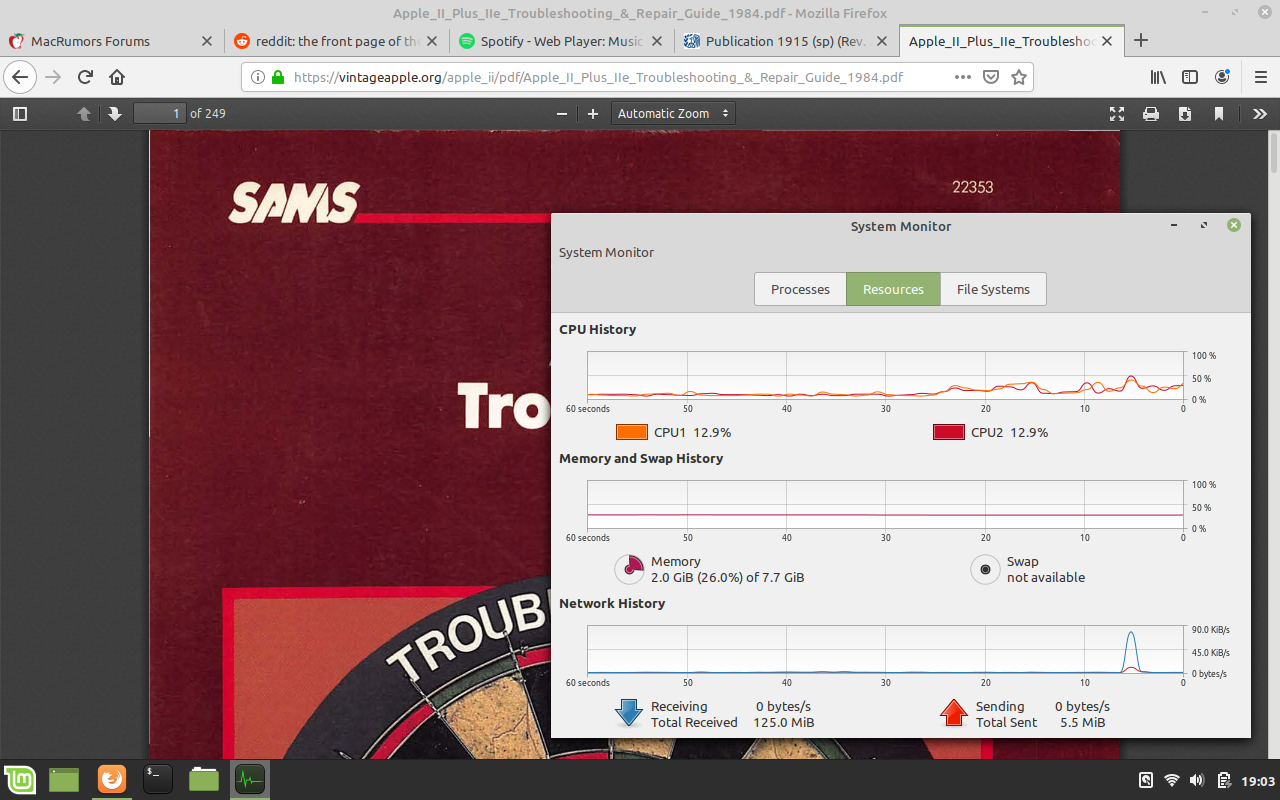Switch to Spotify Web Player tab

(561, 42)
